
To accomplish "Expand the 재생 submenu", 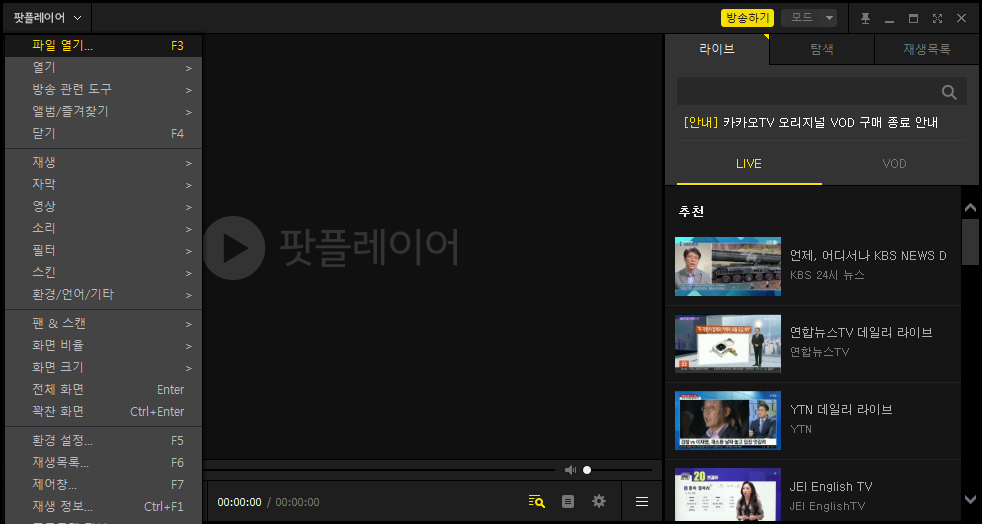I will [103, 163].
